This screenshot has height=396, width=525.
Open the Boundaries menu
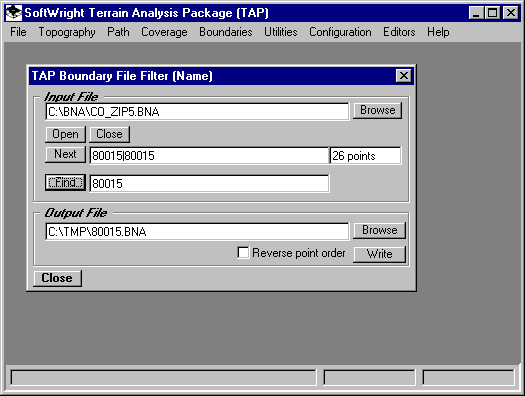(x=226, y=32)
